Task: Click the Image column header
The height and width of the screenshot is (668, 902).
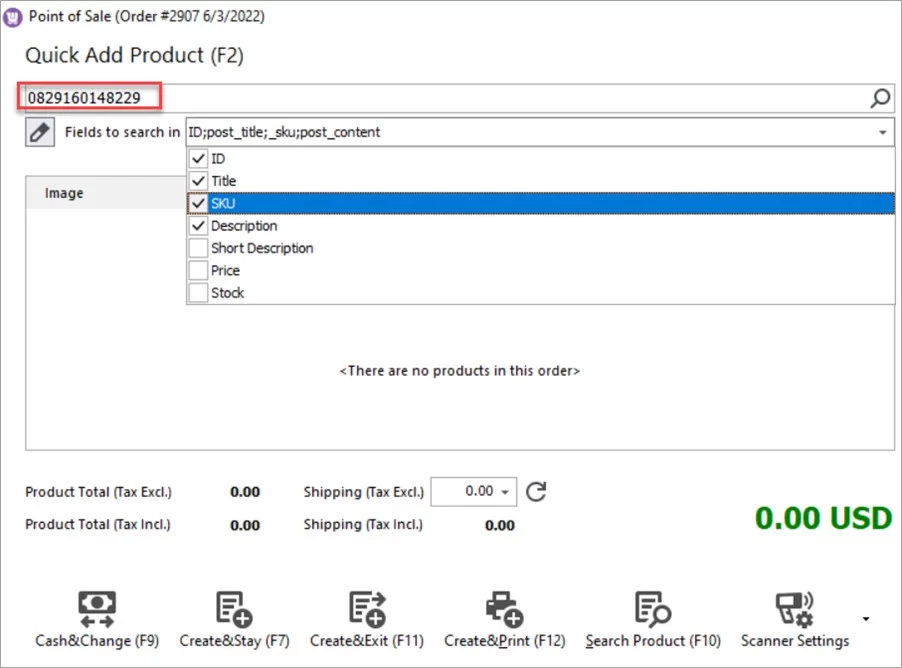Action: point(62,192)
